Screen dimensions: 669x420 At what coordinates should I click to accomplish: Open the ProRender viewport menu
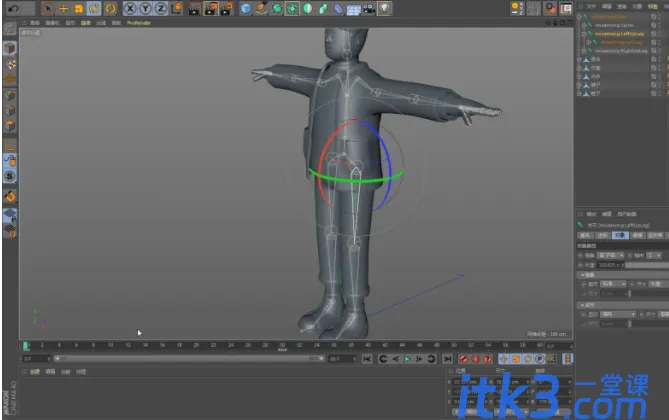coord(139,23)
